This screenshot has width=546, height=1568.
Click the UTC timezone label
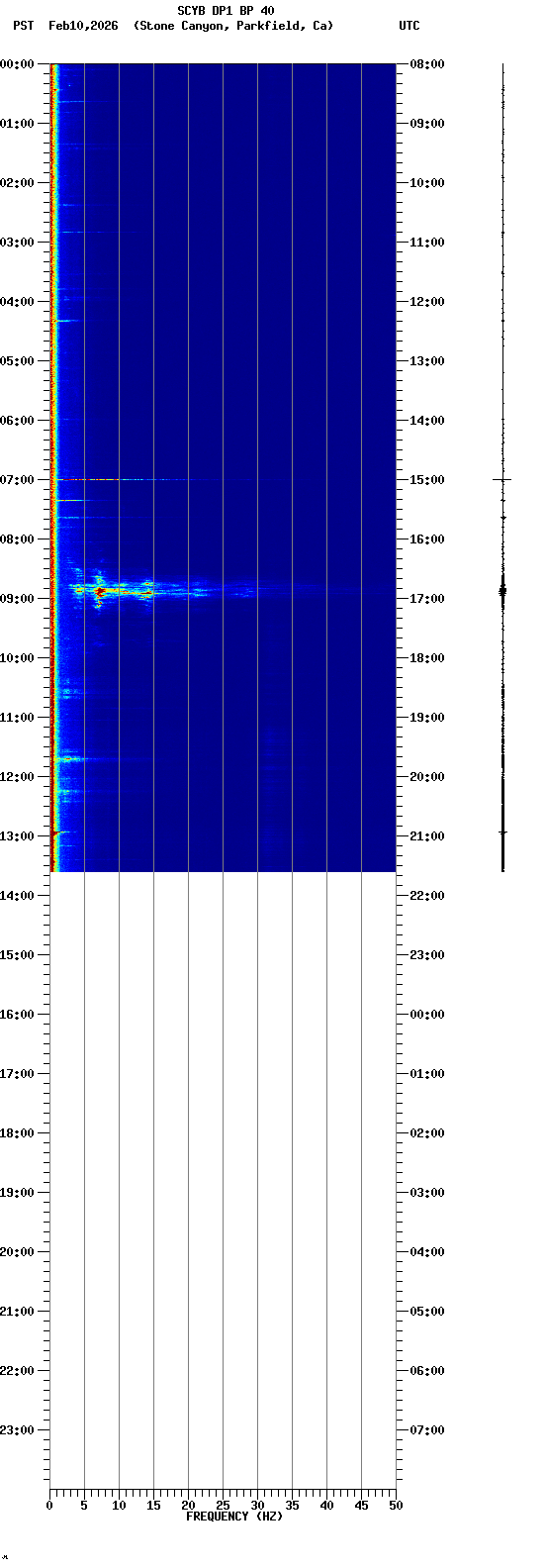[x=409, y=26]
